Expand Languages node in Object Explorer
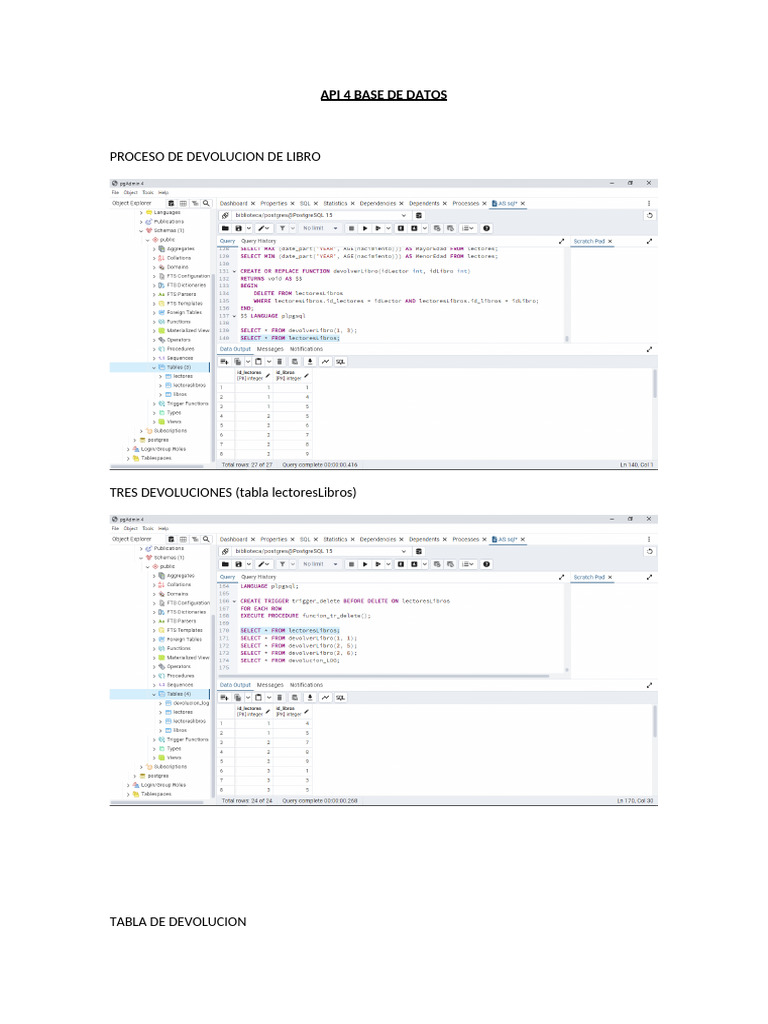 [x=141, y=213]
